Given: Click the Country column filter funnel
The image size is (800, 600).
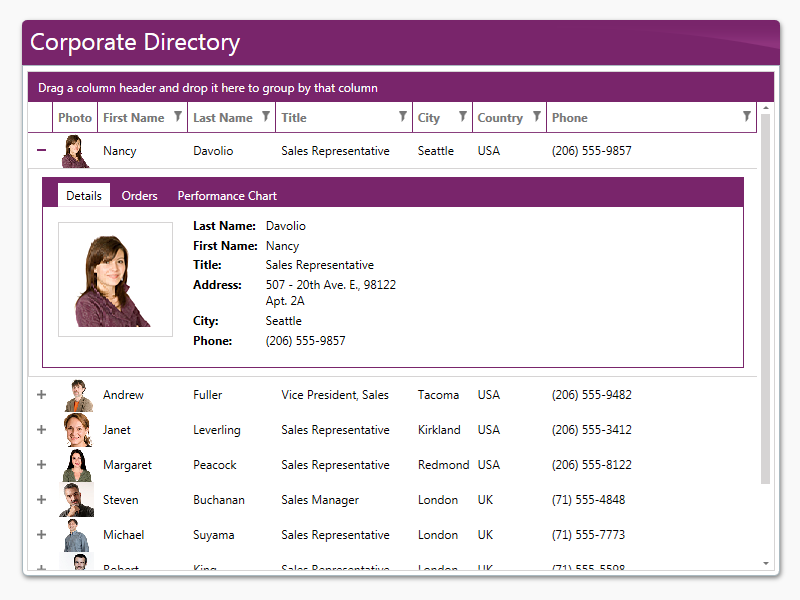Looking at the screenshot, I should [536, 117].
